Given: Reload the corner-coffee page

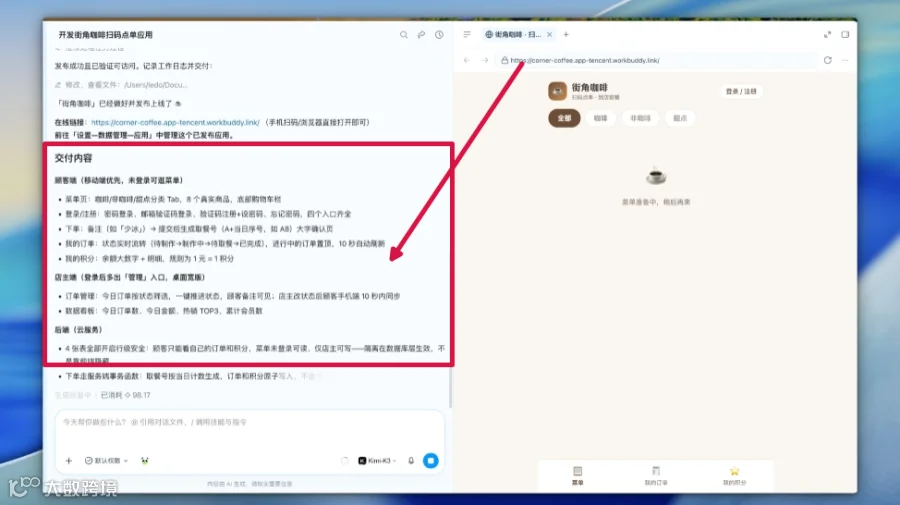Looking at the screenshot, I should click(827, 60).
